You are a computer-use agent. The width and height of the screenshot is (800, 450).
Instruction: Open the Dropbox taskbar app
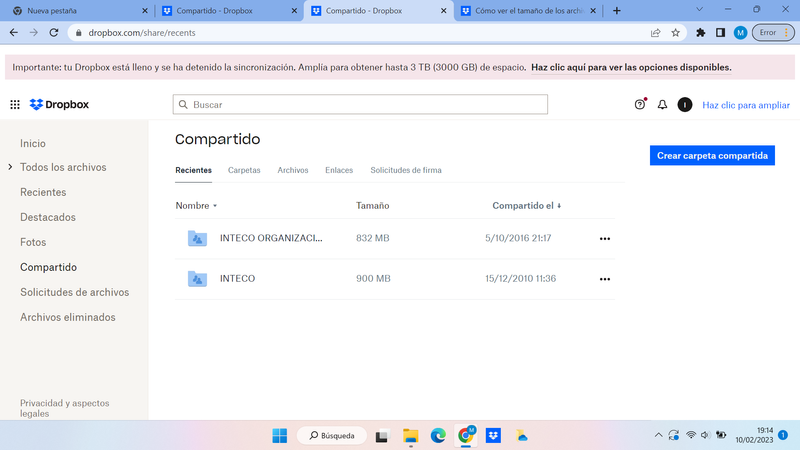[493, 436]
